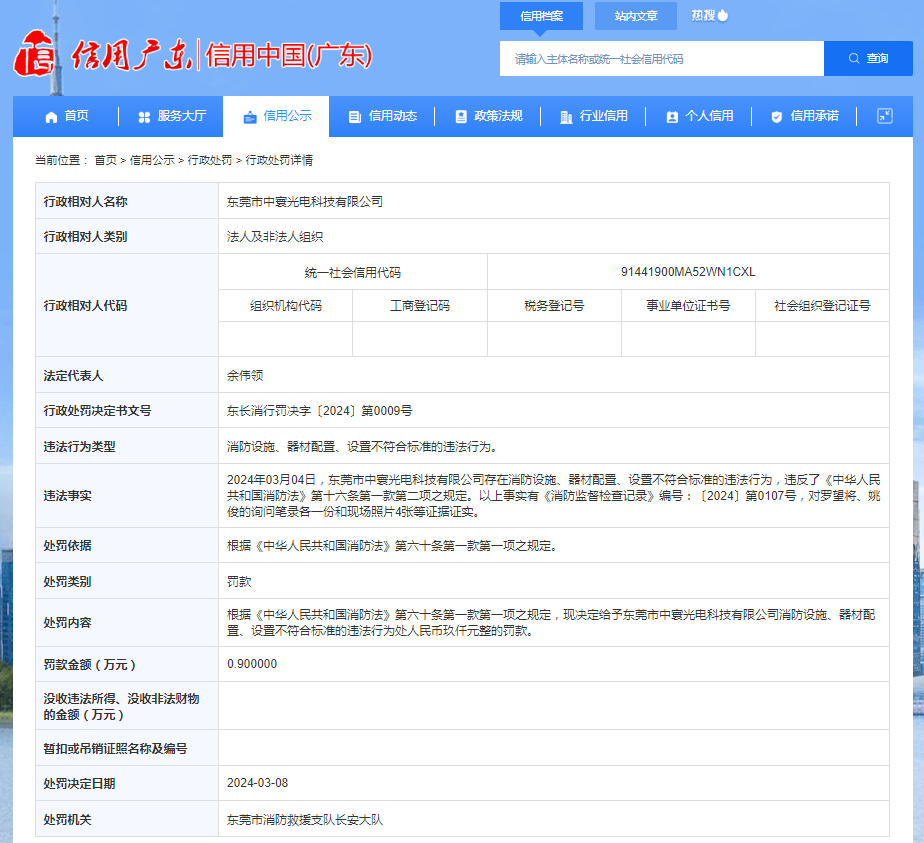Switch to the 站内文章 search tab
The height and width of the screenshot is (843, 924).
635,16
